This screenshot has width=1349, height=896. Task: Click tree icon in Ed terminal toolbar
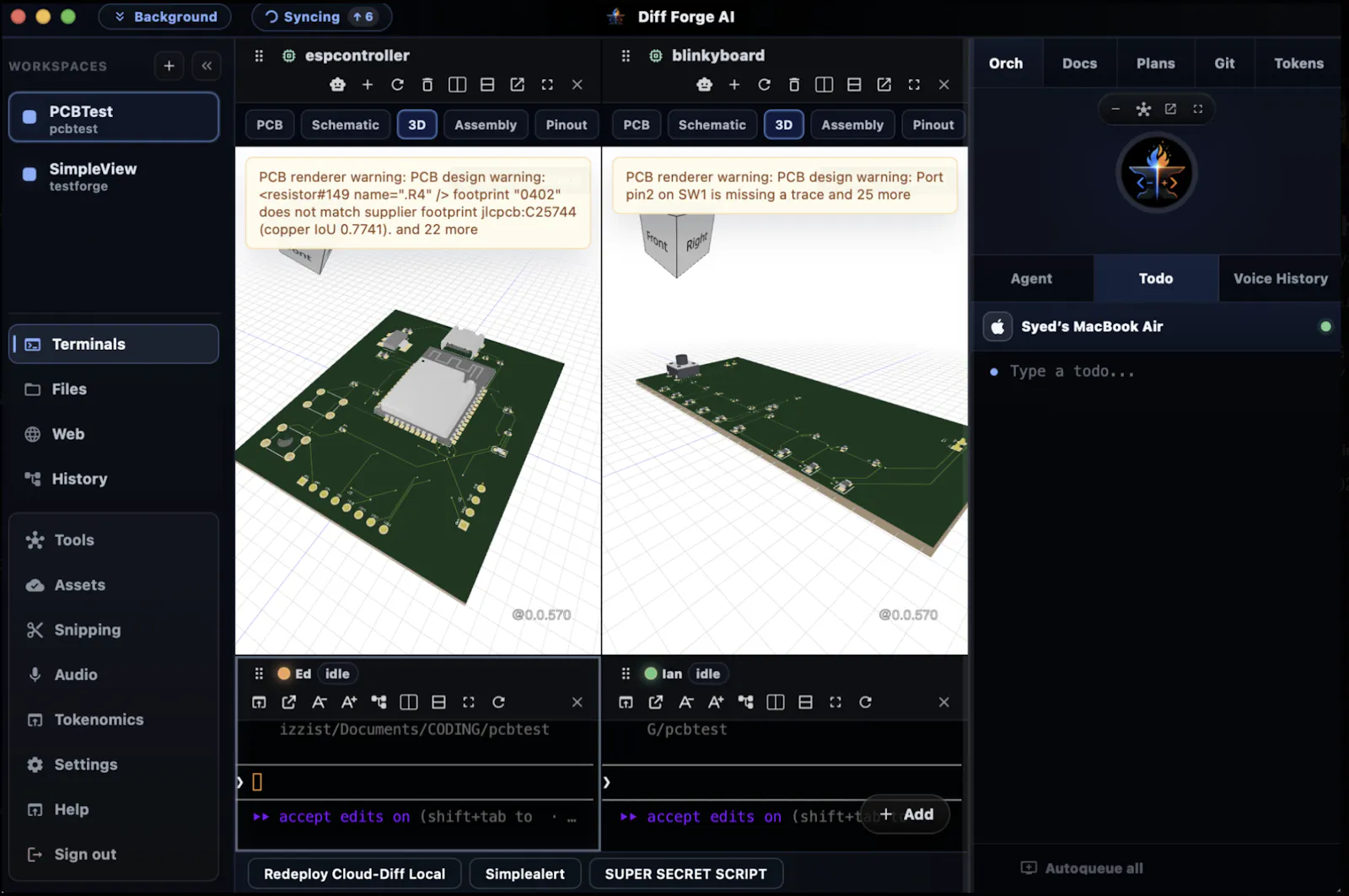tap(379, 702)
